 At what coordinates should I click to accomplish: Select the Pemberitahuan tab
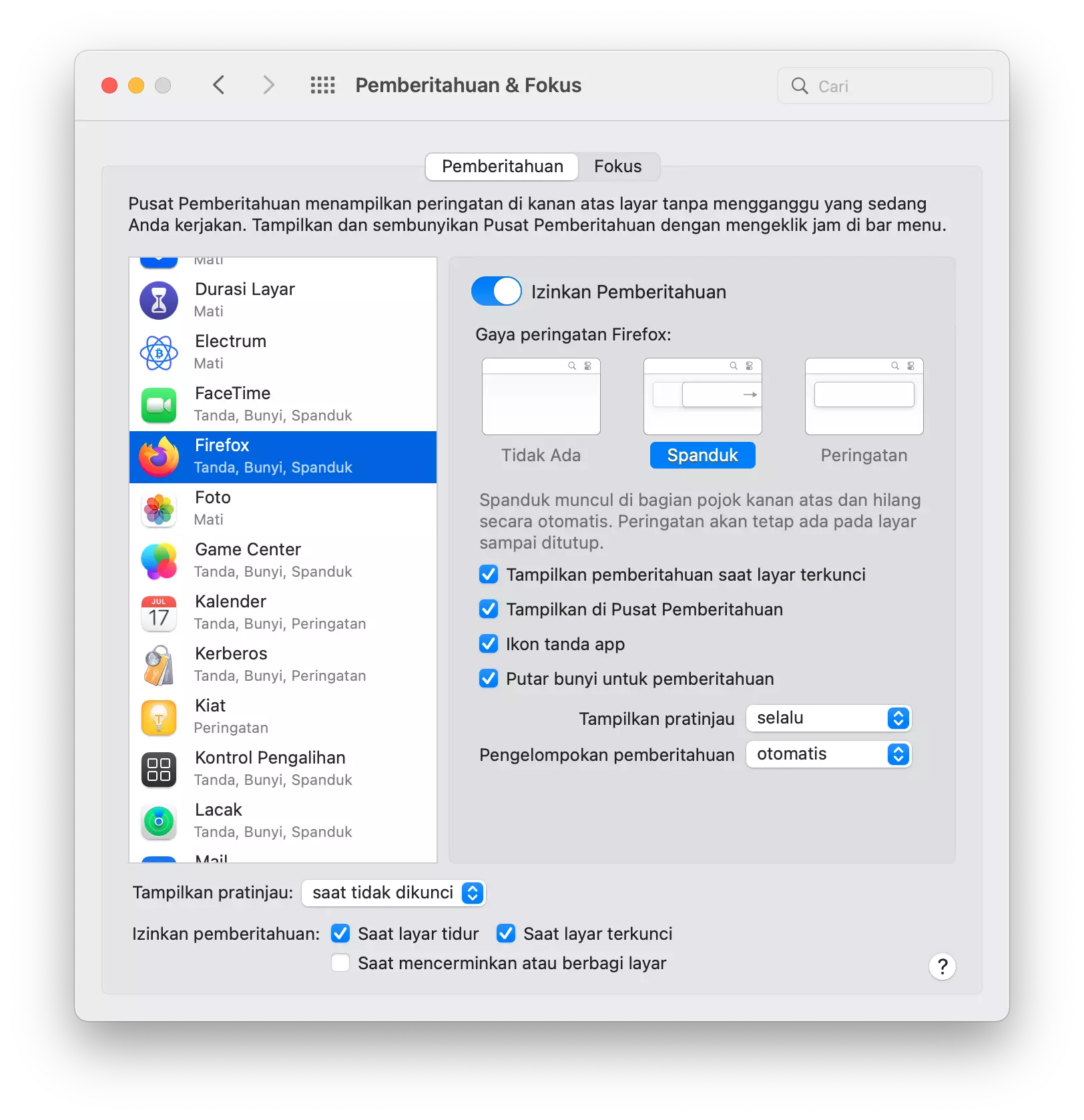click(x=501, y=166)
